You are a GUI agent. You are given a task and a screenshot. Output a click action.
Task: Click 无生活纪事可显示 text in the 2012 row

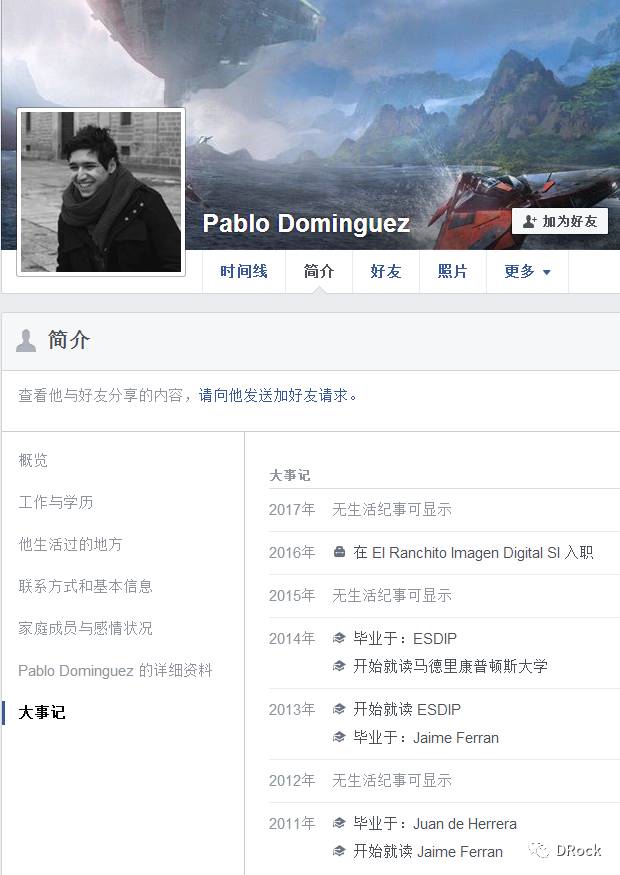[392, 780]
